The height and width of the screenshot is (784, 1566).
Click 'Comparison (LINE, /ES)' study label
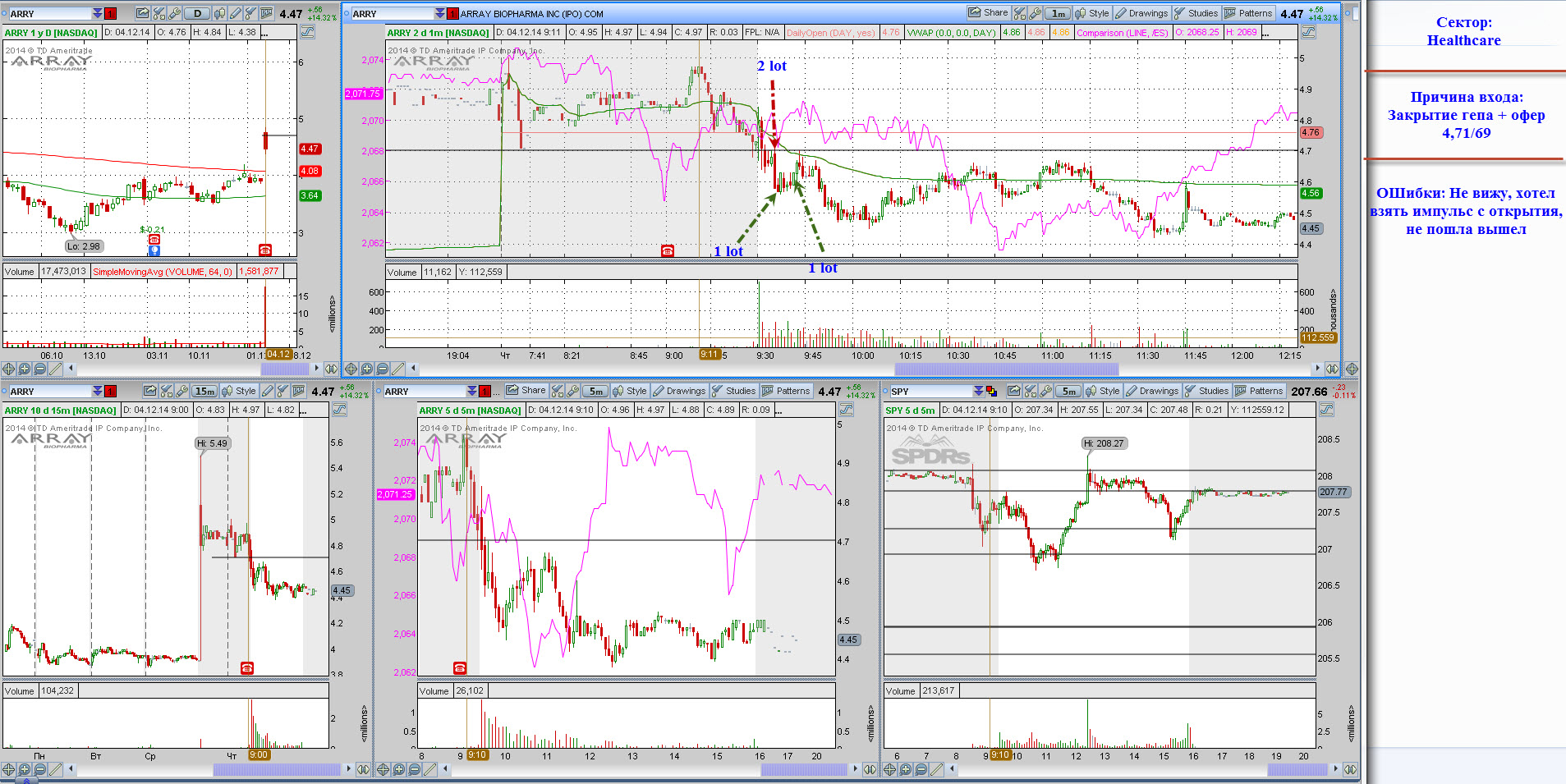tap(1123, 33)
